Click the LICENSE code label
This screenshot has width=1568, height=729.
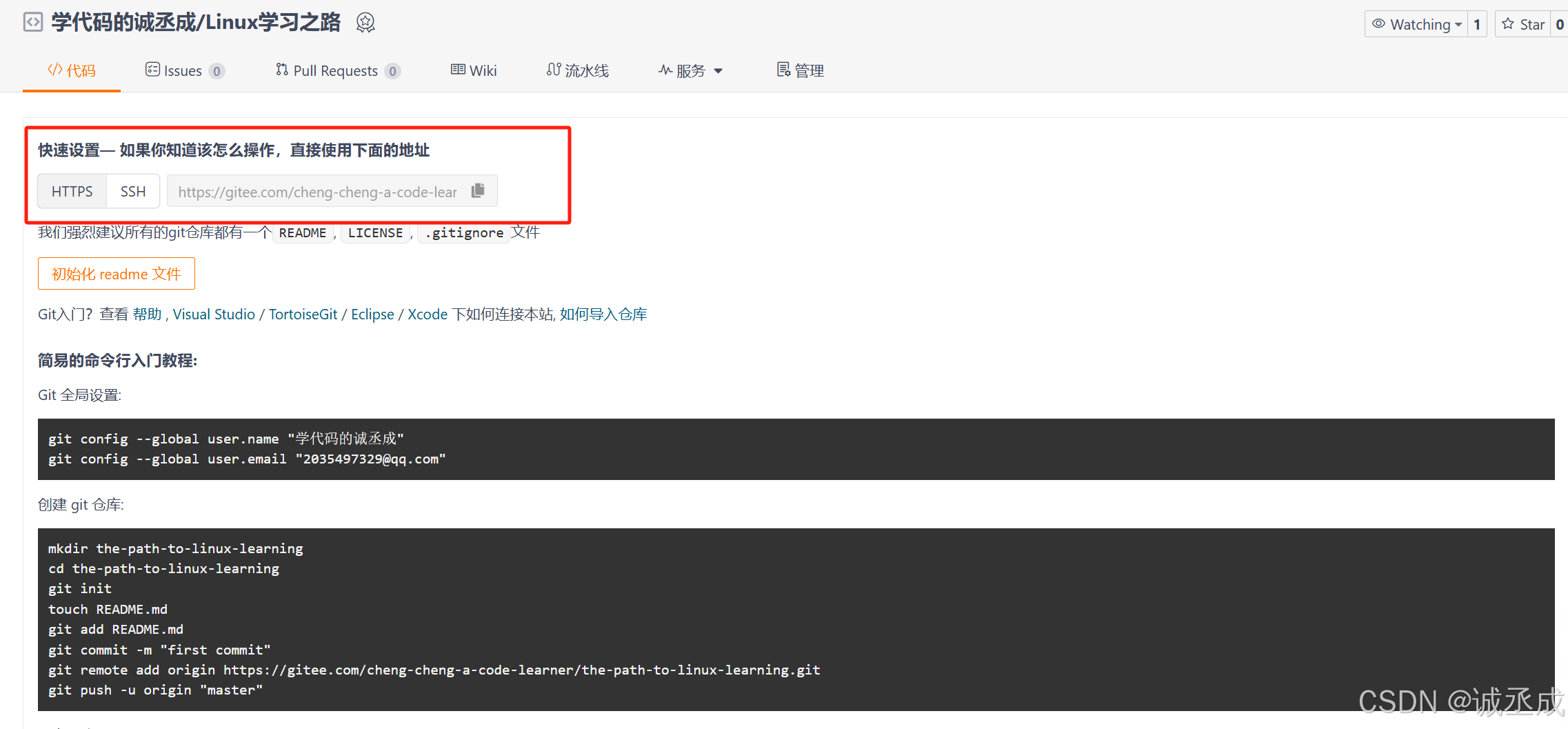(376, 233)
